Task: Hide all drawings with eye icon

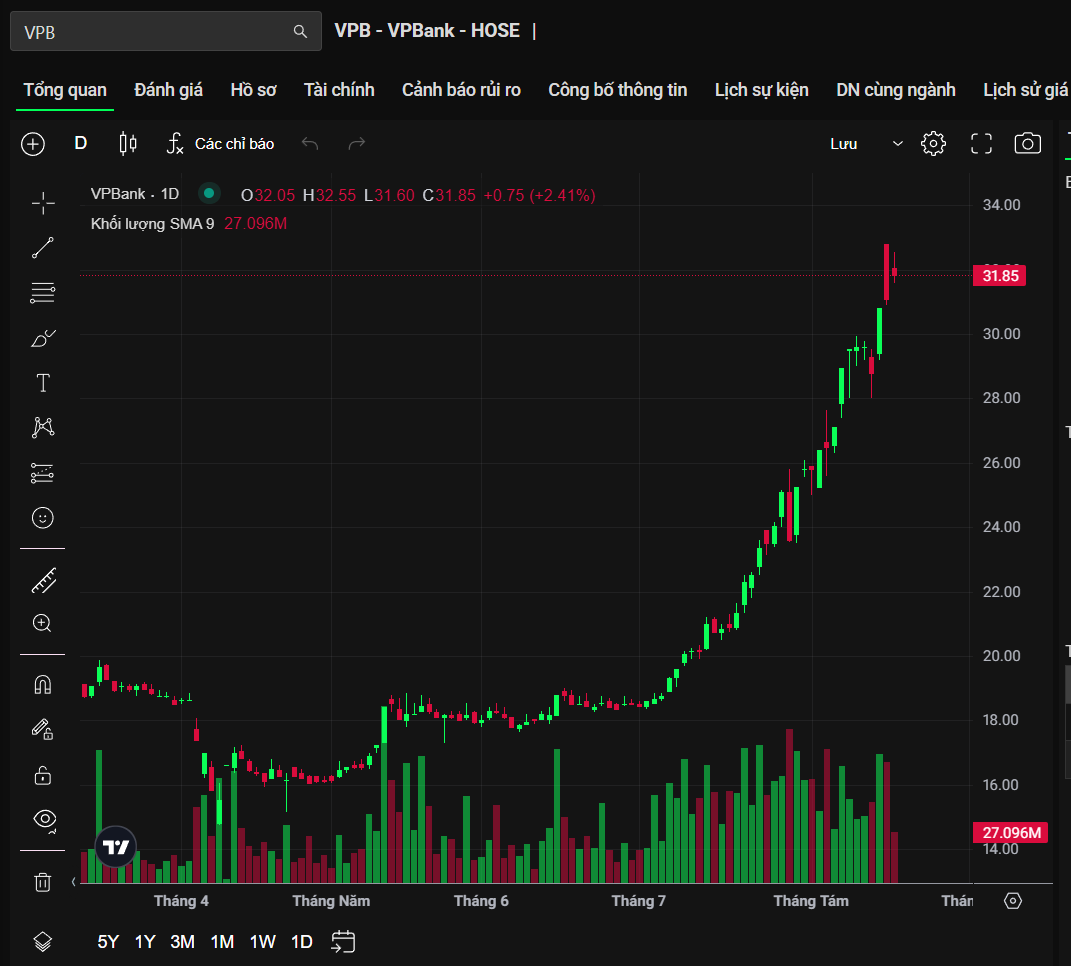Action: (44, 819)
